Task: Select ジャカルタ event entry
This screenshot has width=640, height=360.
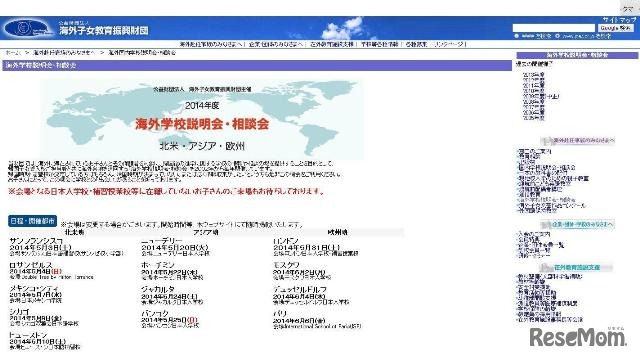Action: [172, 295]
